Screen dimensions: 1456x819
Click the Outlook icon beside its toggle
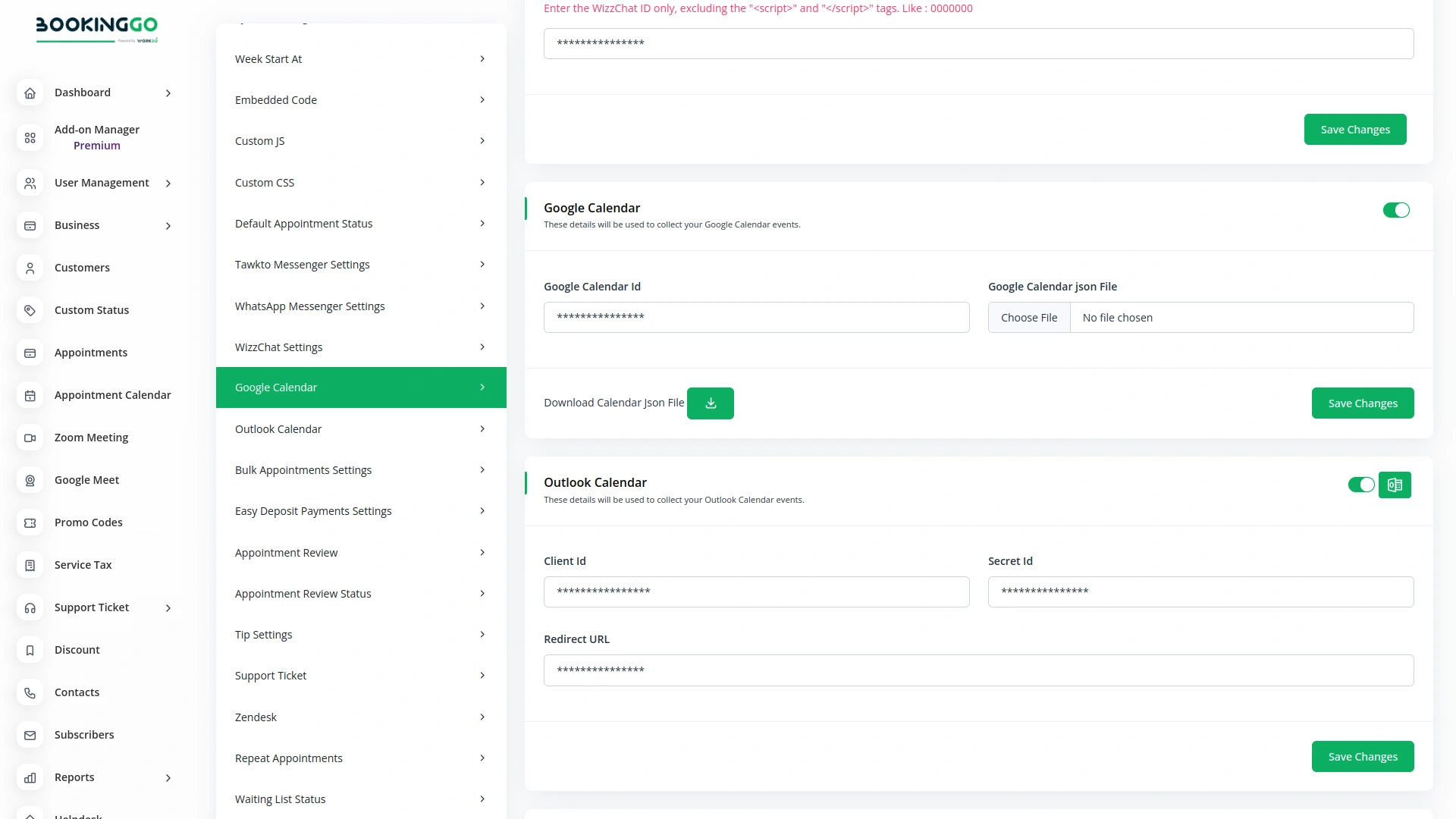coord(1395,485)
